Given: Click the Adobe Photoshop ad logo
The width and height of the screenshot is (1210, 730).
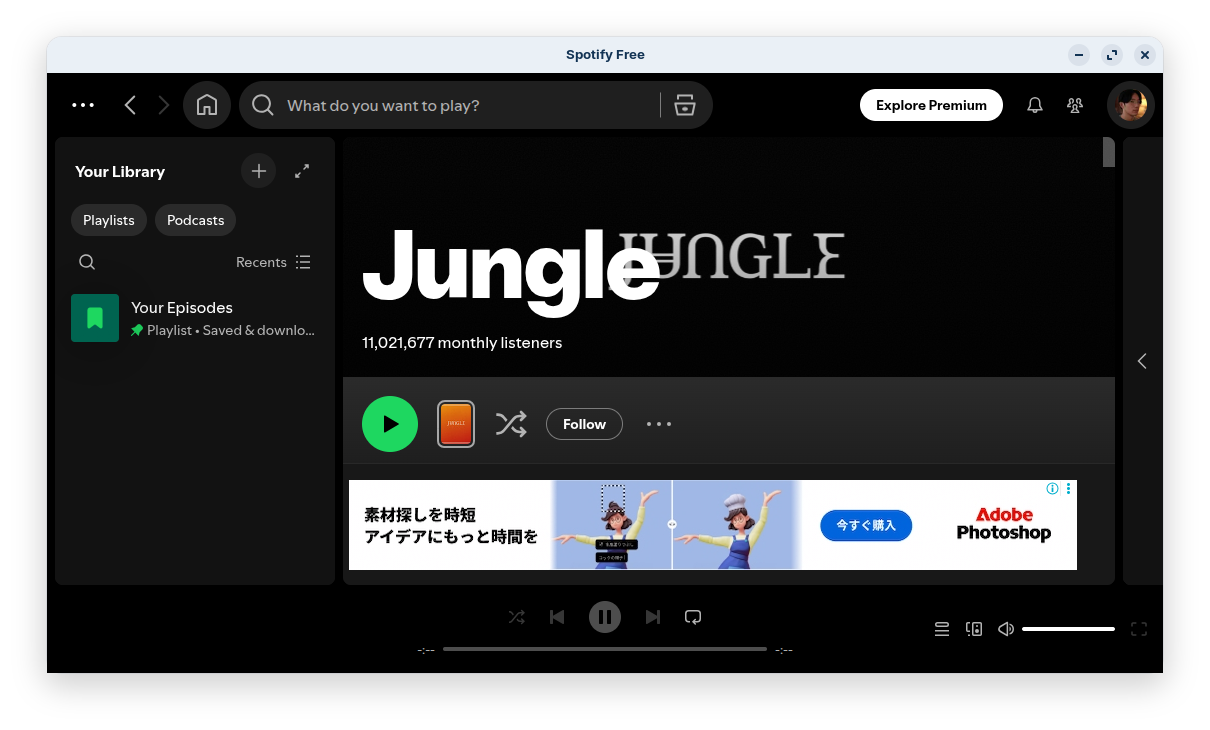Looking at the screenshot, I should point(1003,524).
